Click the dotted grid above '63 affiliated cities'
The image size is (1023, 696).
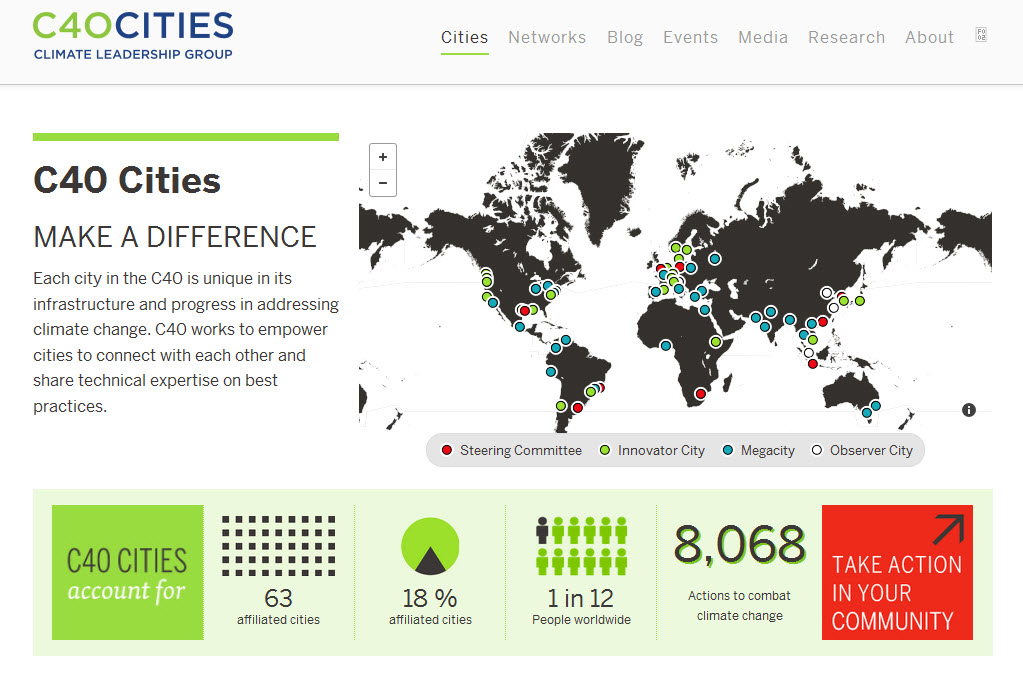[x=278, y=546]
